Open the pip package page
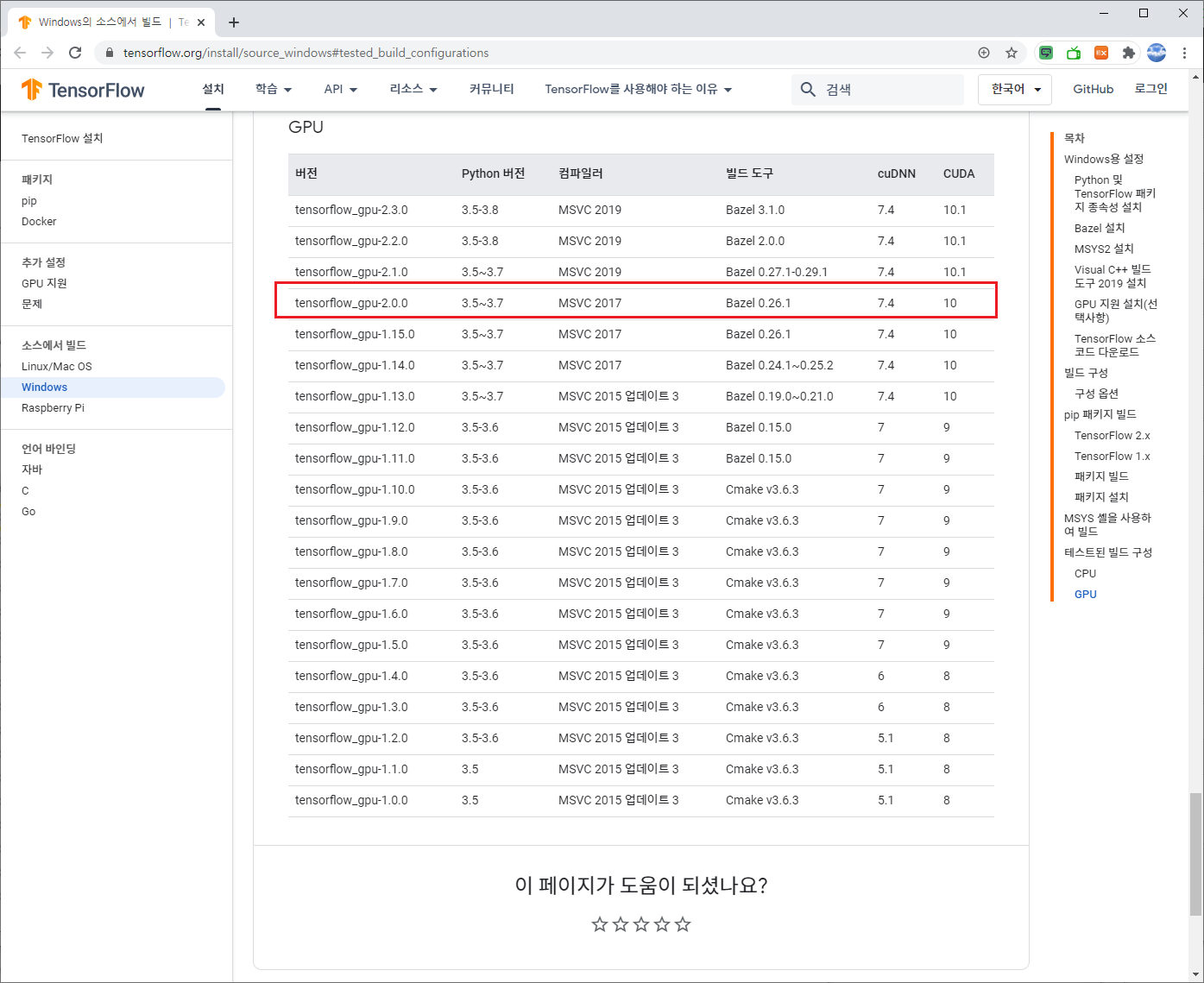This screenshot has width=1204, height=983. 29,201
